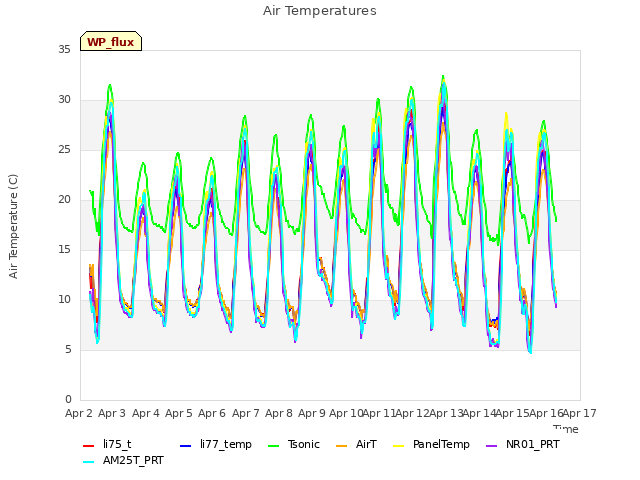Click the green Tsonic legend swatch
This screenshot has height=480, width=640.
[273, 445]
